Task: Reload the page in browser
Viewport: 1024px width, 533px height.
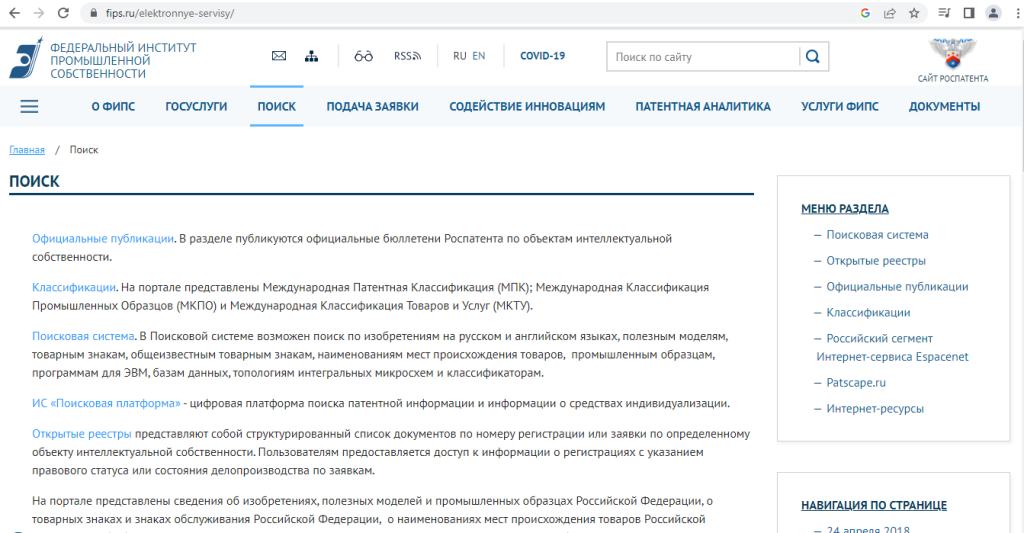Action: [x=63, y=13]
